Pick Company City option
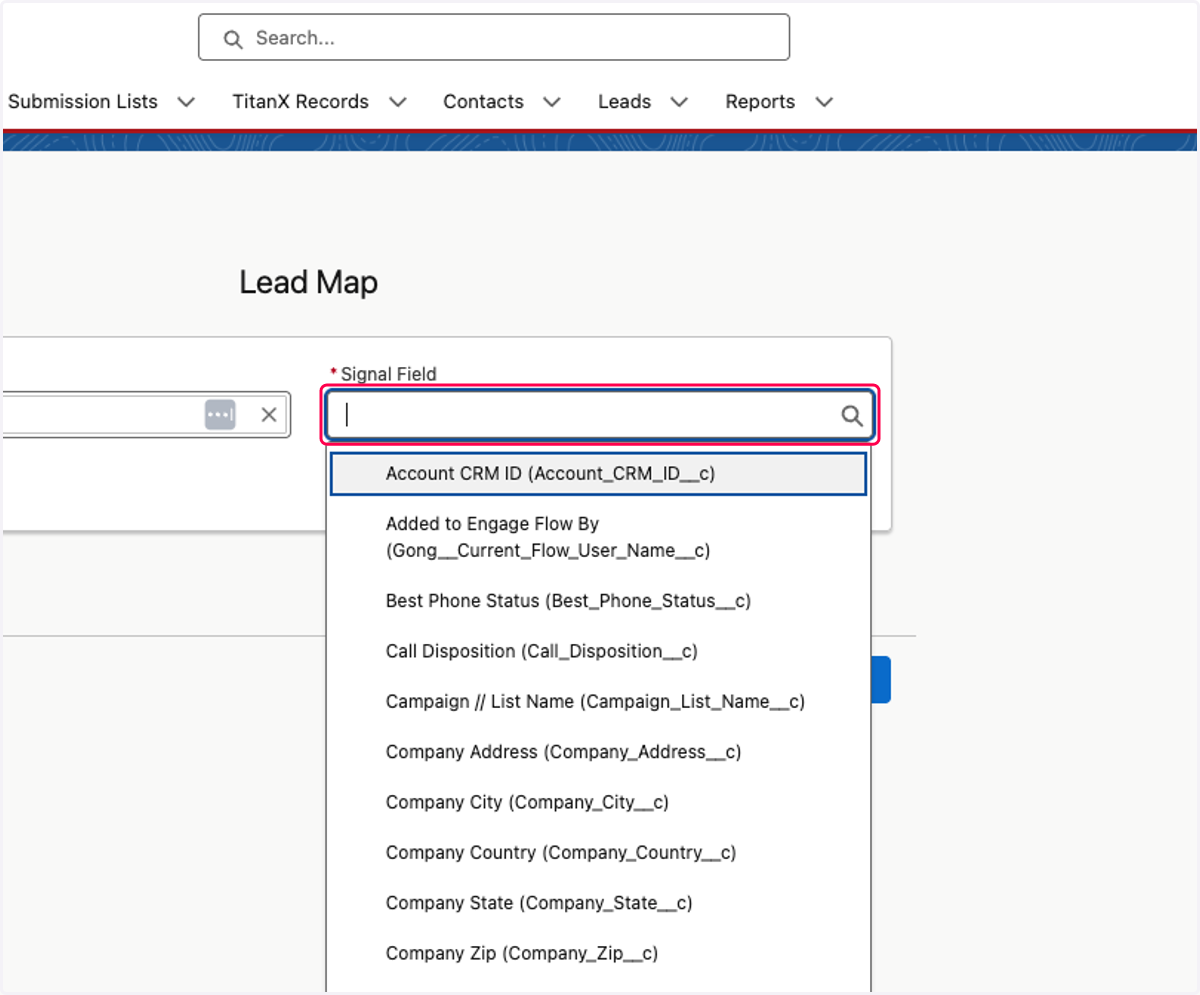1200x995 pixels. pyautogui.click(x=598, y=802)
